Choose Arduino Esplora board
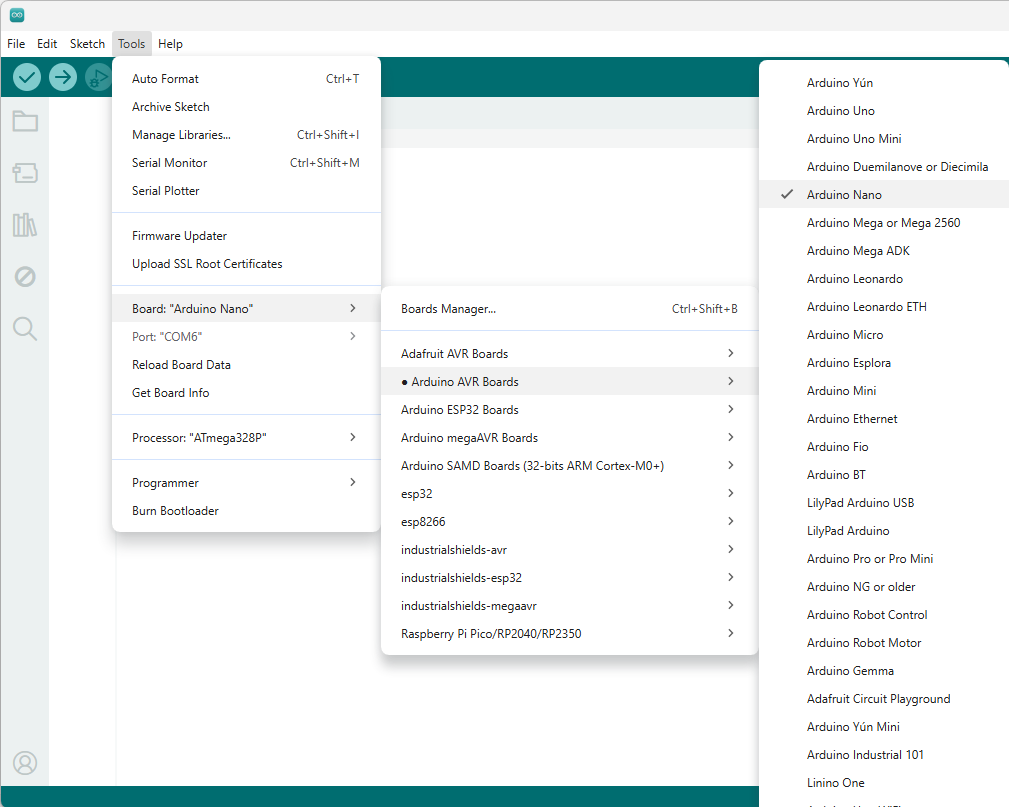This screenshot has height=807, width=1009. pos(884,363)
